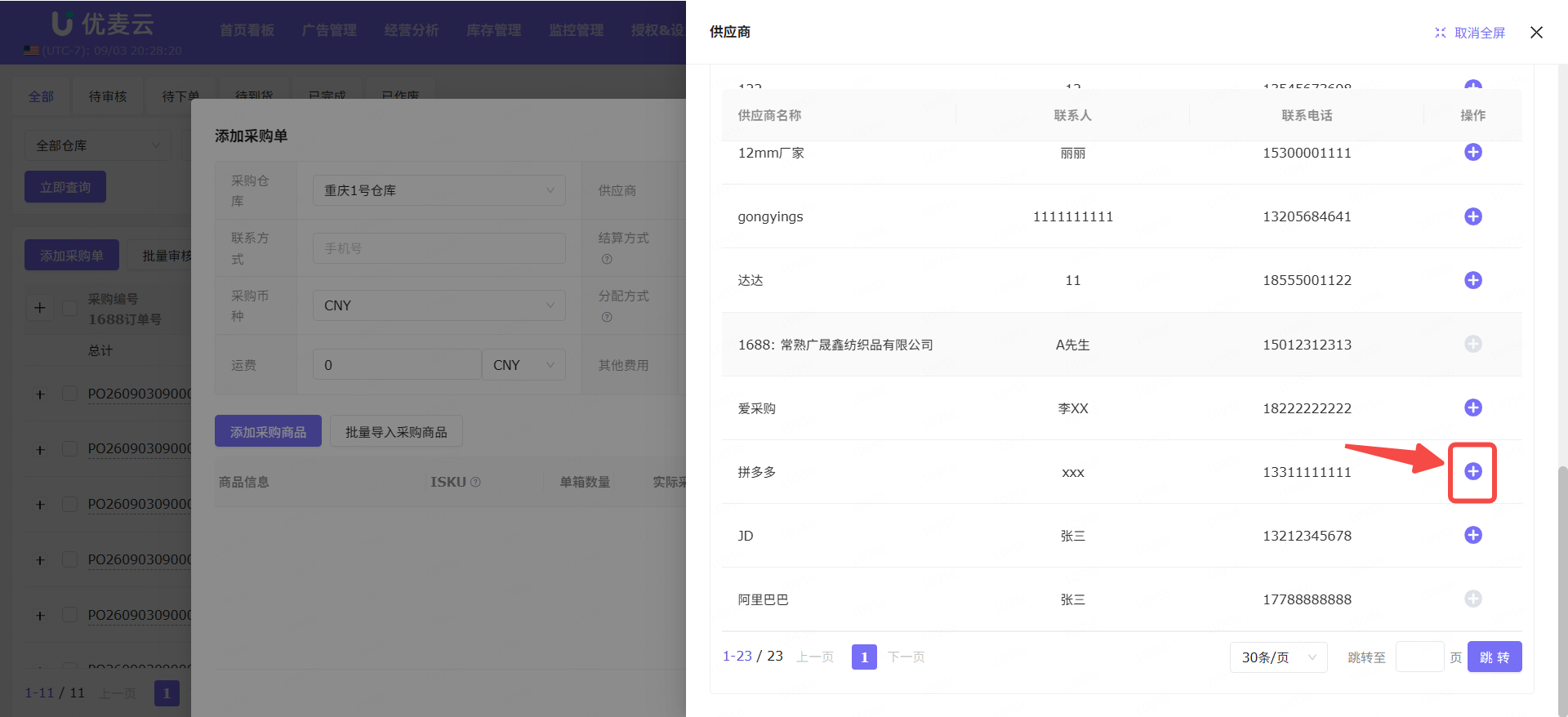Open the 重庆1号仓库 warehouse dropdown
The height and width of the screenshot is (717, 1568).
pyautogui.click(x=439, y=190)
